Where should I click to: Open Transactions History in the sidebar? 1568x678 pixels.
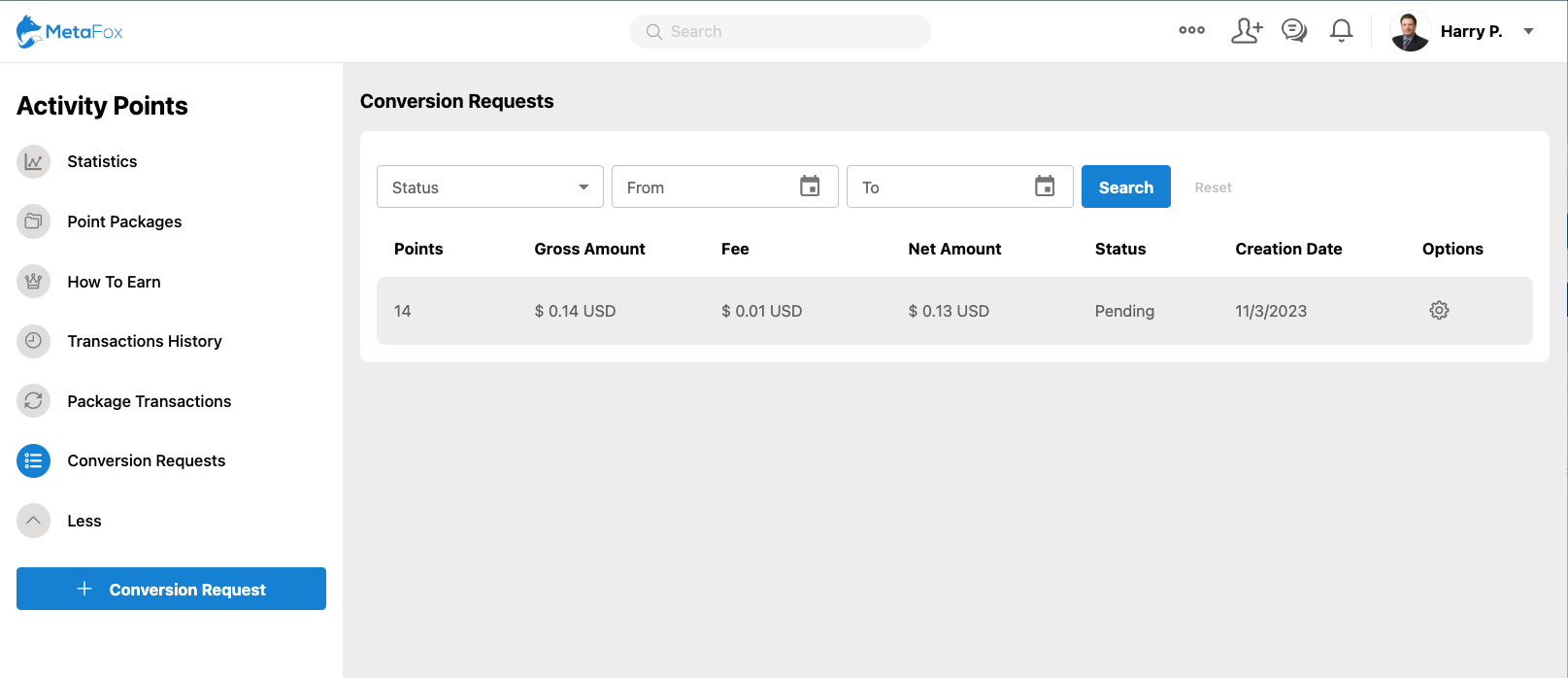[145, 341]
